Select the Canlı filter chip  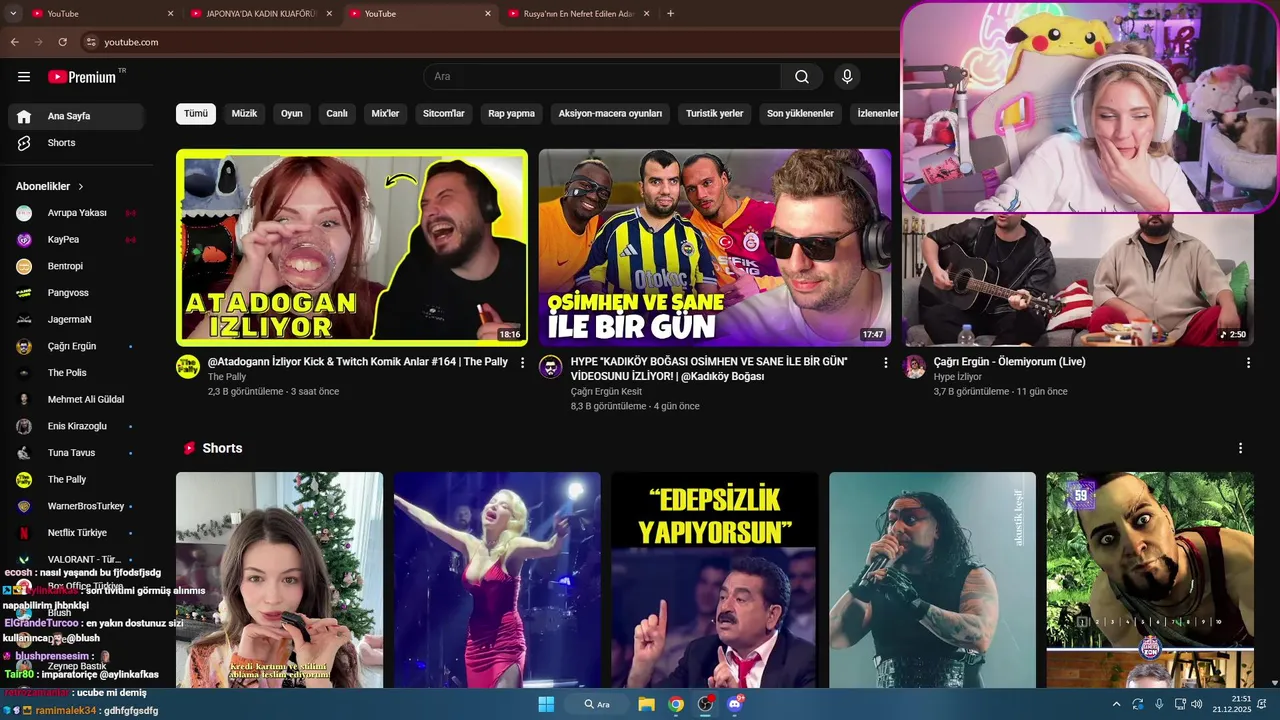337,113
